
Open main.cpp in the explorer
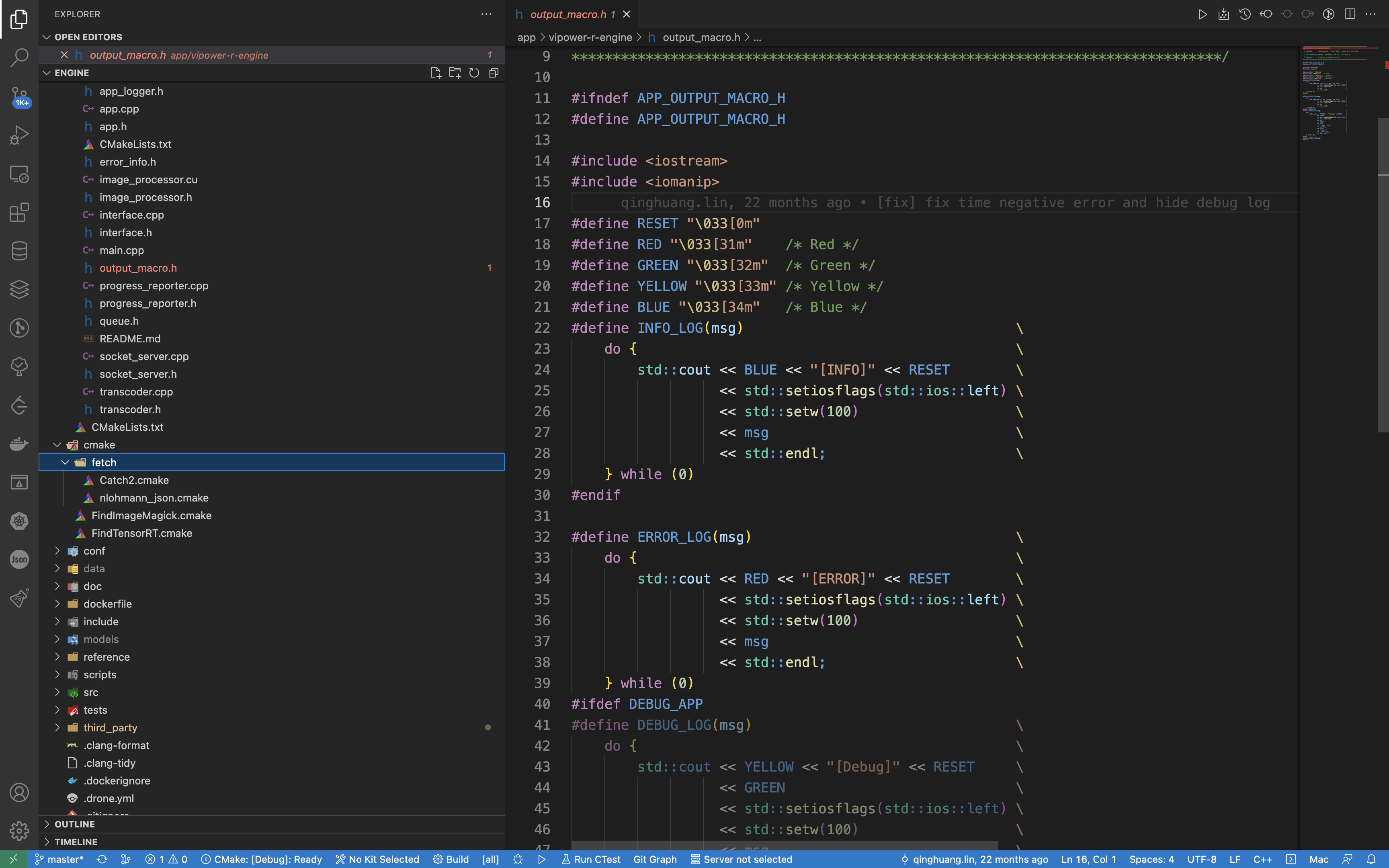click(x=271, y=250)
